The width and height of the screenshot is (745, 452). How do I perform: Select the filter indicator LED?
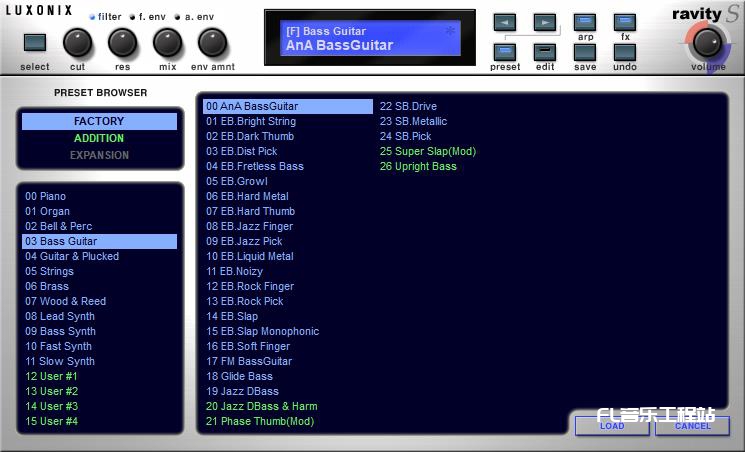(x=92, y=17)
